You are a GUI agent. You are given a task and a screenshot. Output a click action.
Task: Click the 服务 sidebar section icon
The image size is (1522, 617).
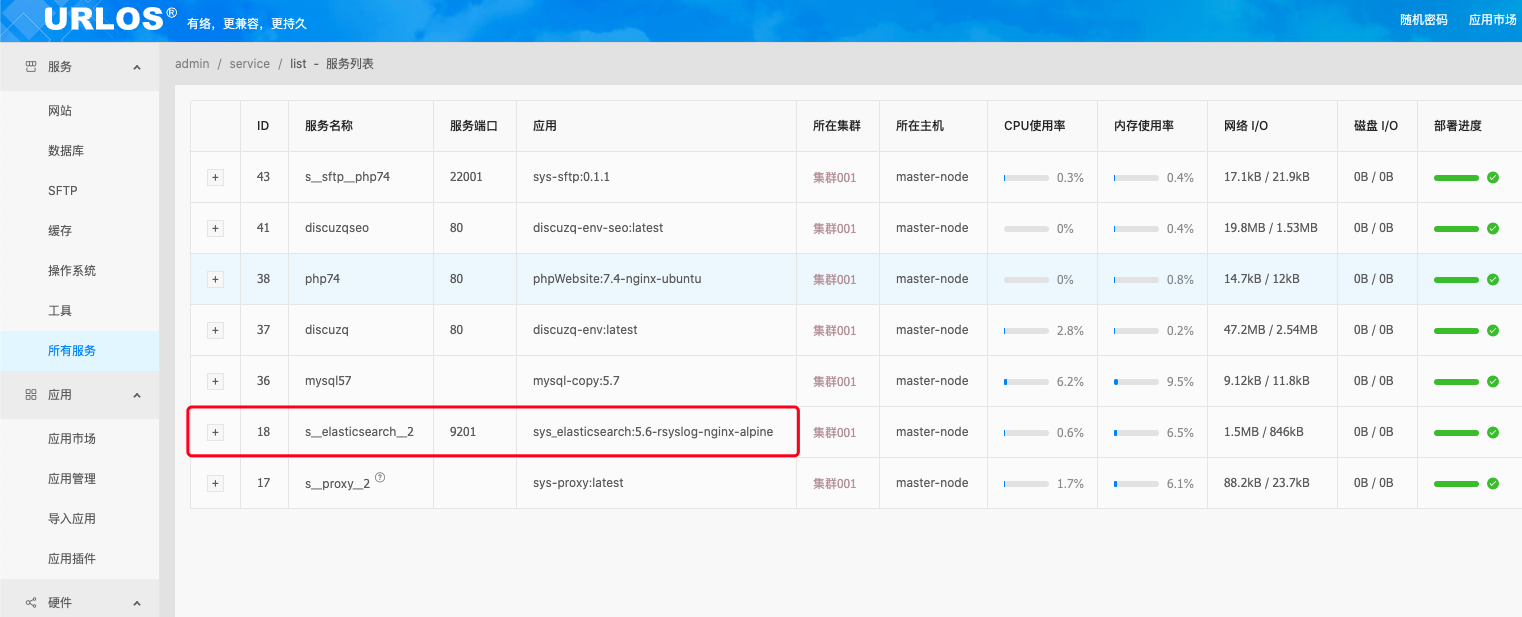pos(31,67)
